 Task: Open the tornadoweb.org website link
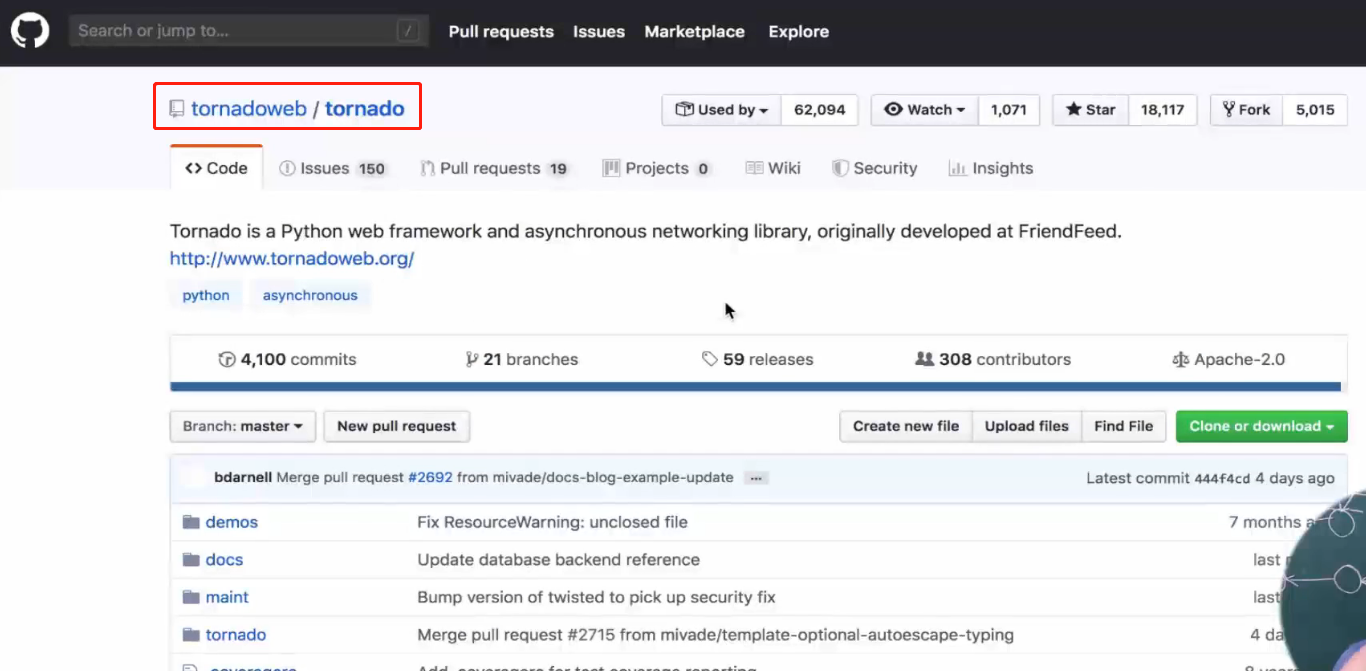[292, 259]
